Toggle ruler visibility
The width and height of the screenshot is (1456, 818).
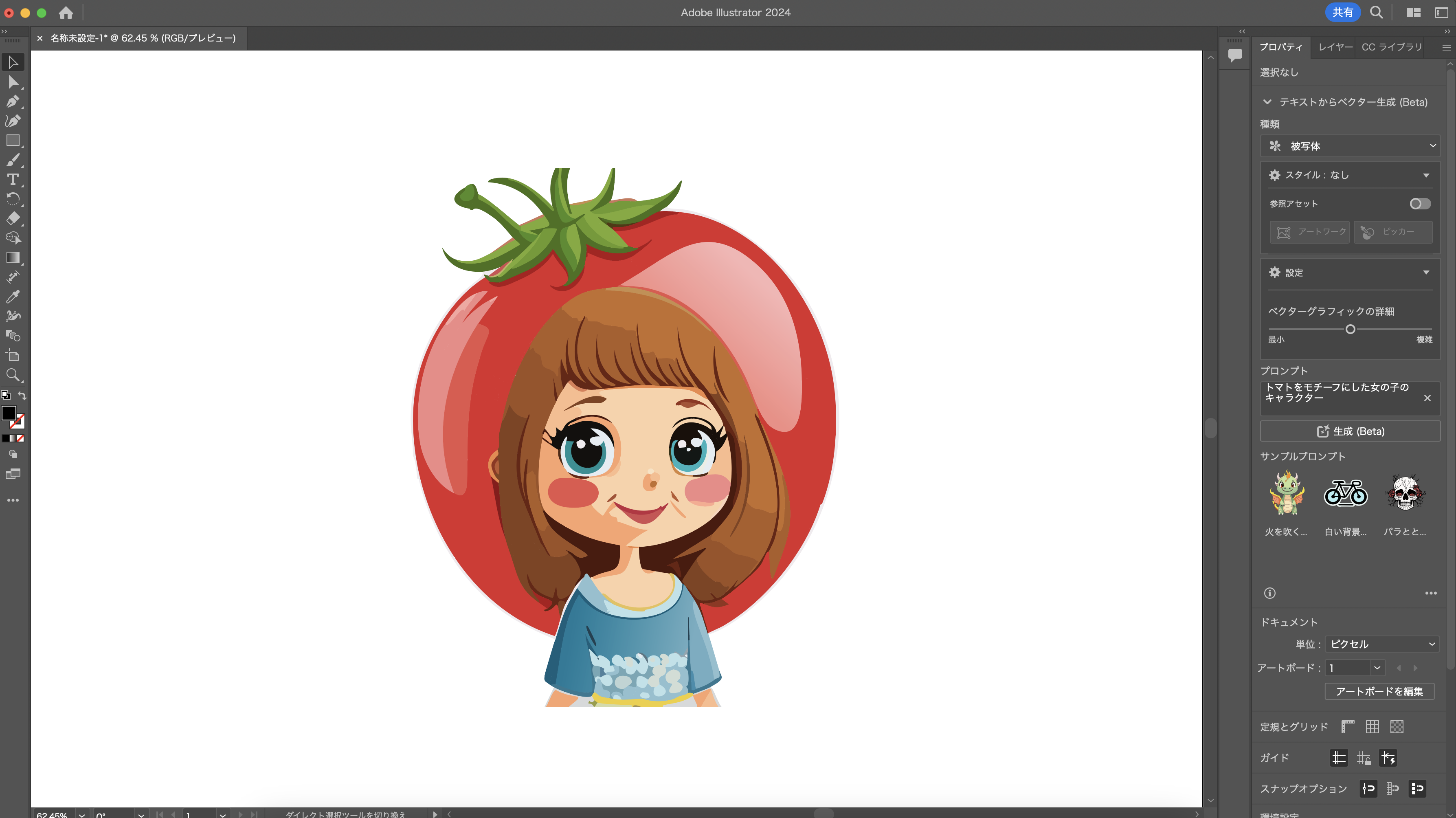1348,726
